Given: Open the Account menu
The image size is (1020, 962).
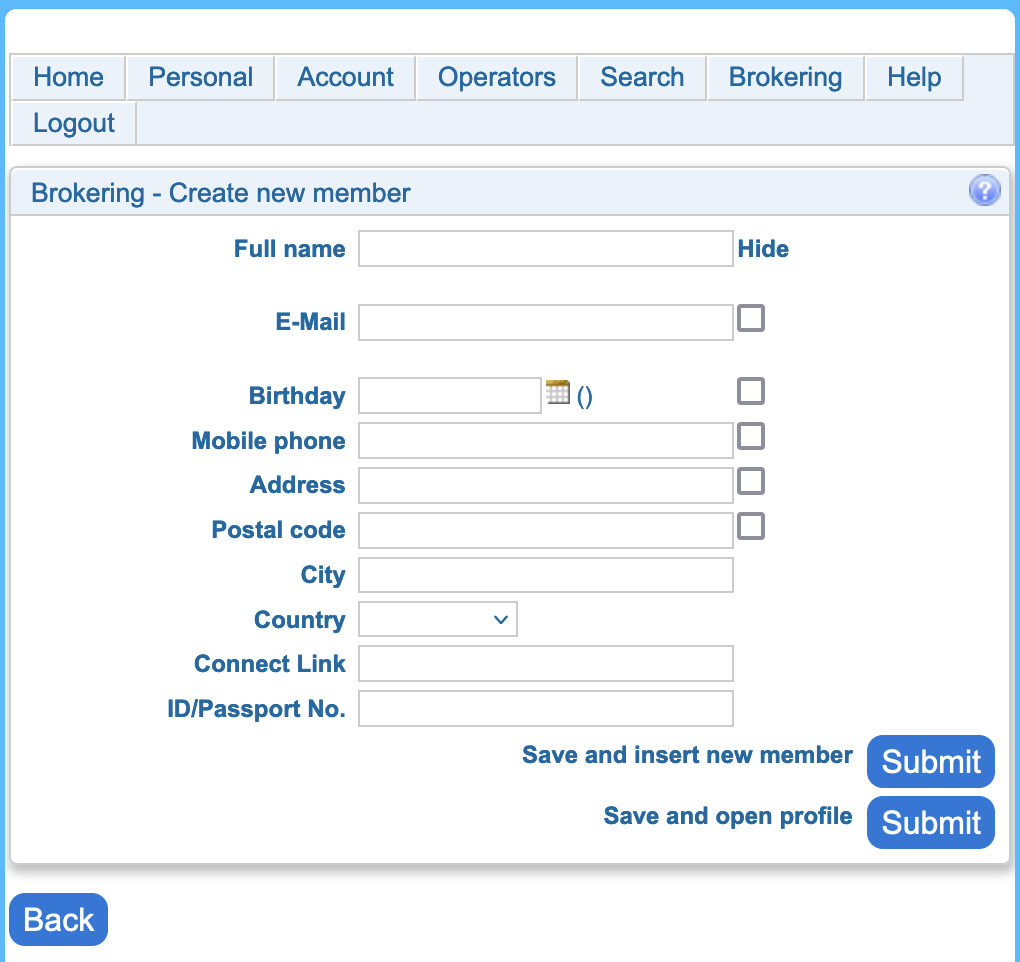Looking at the screenshot, I should tap(345, 77).
